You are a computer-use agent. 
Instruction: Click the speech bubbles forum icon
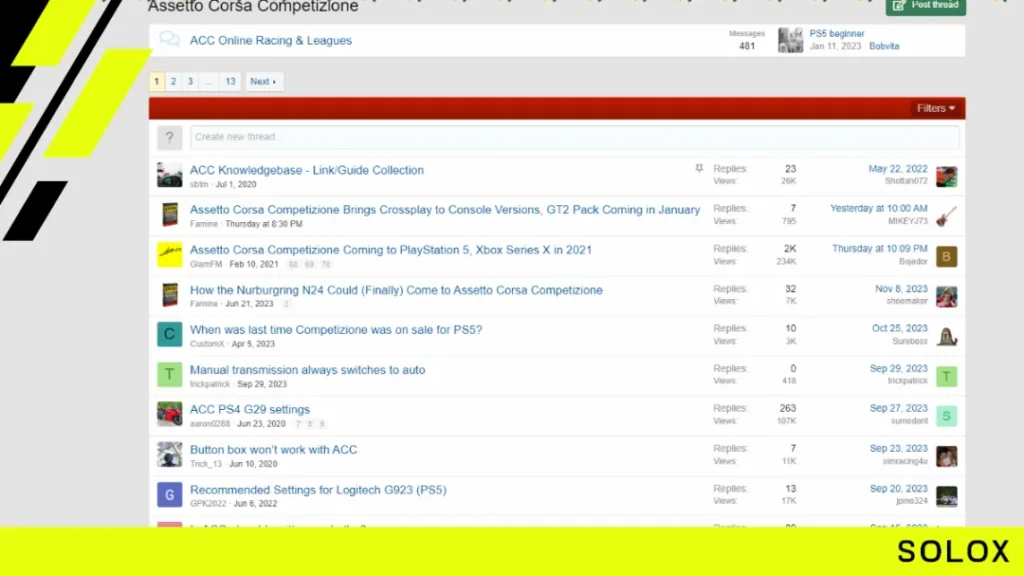169,40
